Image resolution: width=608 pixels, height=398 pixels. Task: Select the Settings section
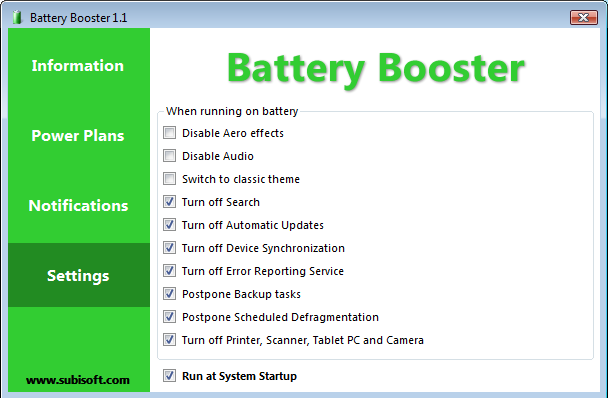click(78, 275)
